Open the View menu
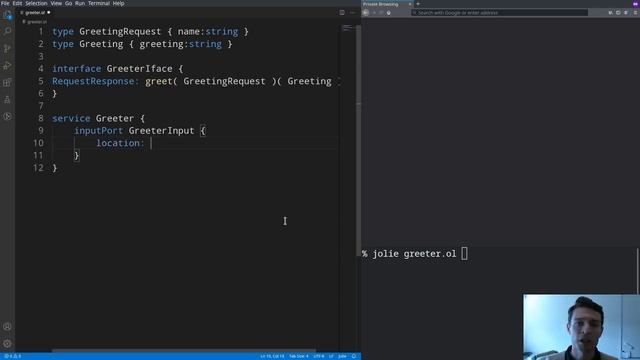Screen dimensions: 640x360 [56, 3]
